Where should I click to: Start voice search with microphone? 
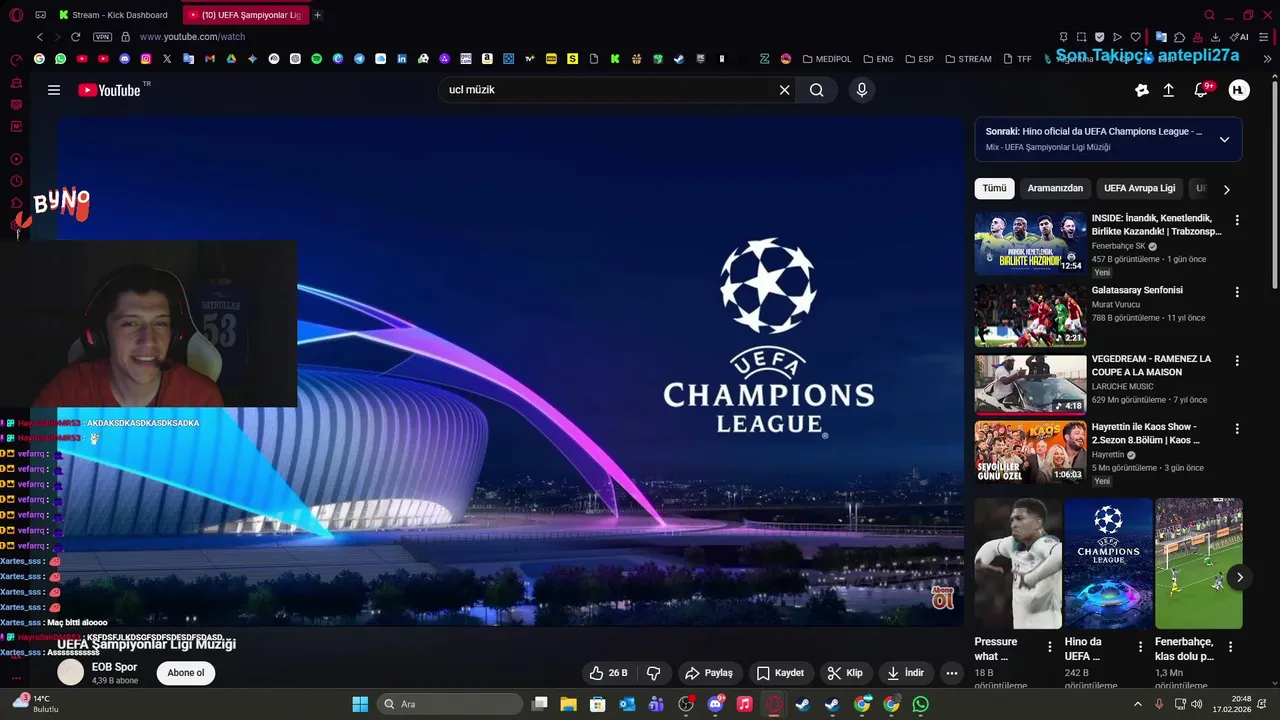tap(862, 90)
